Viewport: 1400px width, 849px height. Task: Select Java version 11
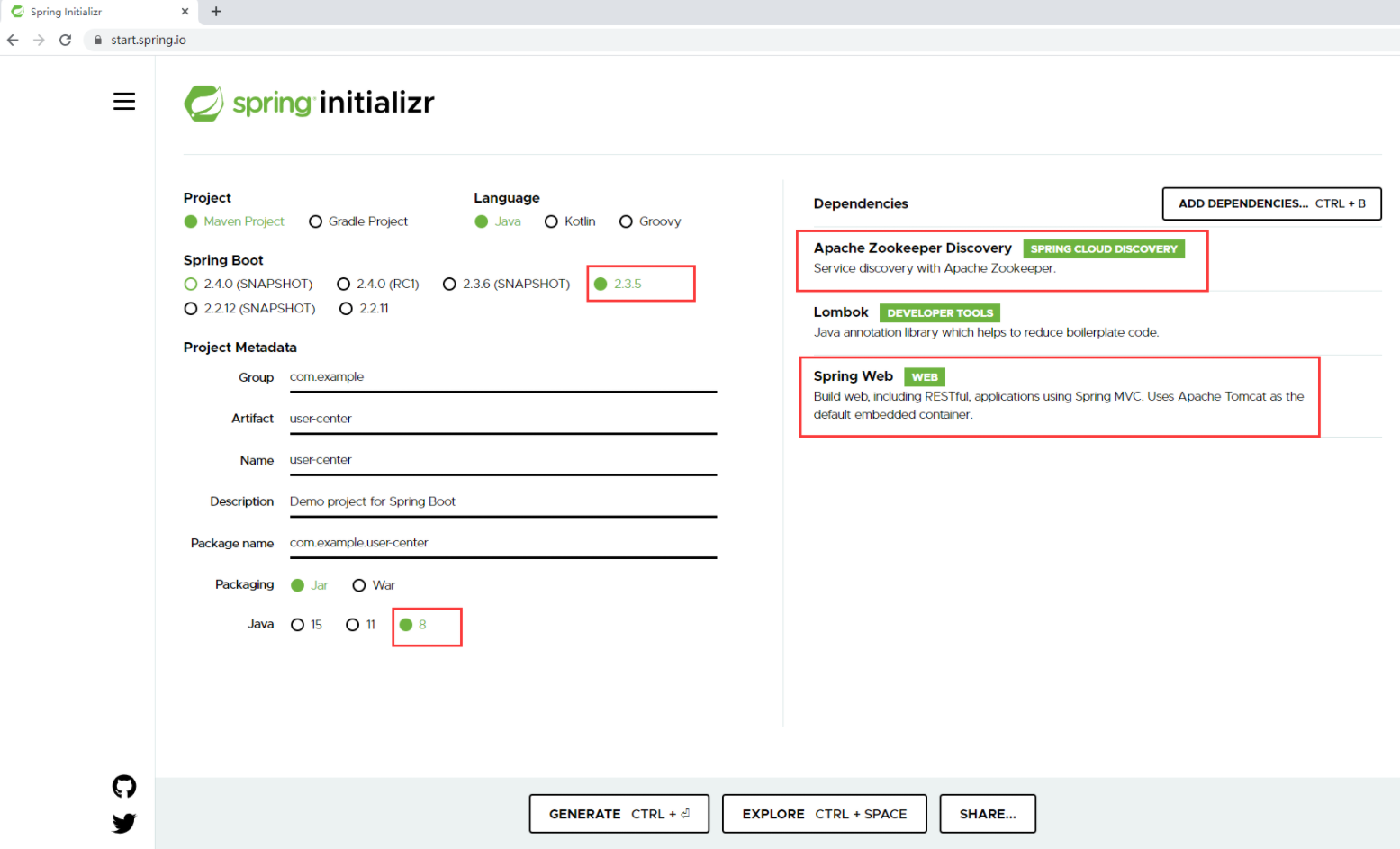pyautogui.click(x=360, y=625)
